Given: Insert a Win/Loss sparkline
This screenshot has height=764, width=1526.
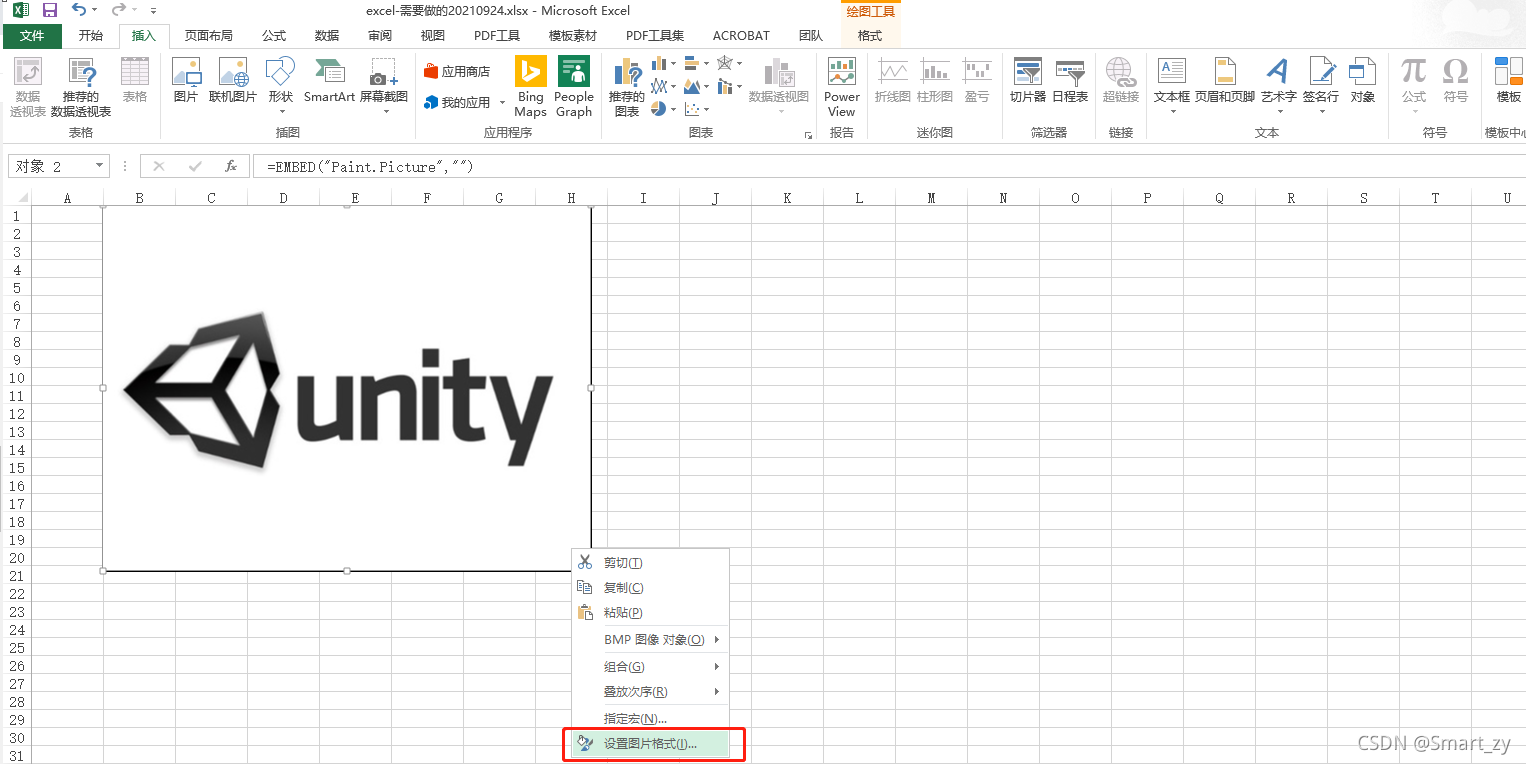Looking at the screenshot, I should point(977,80).
